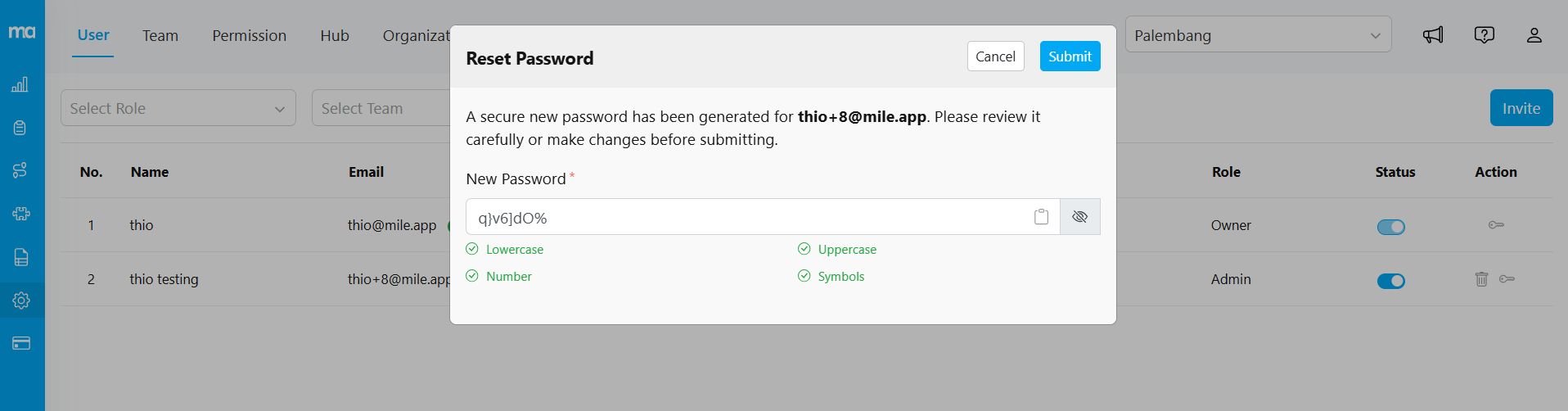
Task: Open the settings gear sidebar icon
Action: (x=21, y=300)
